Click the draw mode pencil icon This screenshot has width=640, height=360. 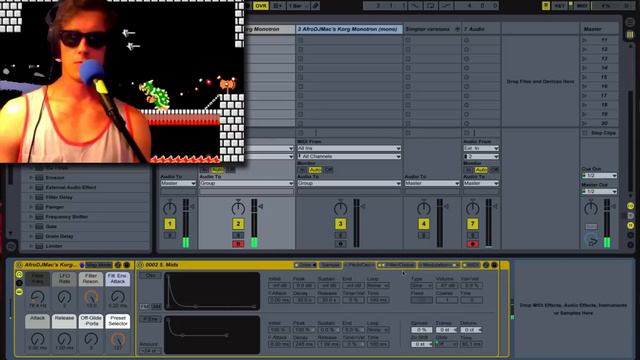coord(315,6)
